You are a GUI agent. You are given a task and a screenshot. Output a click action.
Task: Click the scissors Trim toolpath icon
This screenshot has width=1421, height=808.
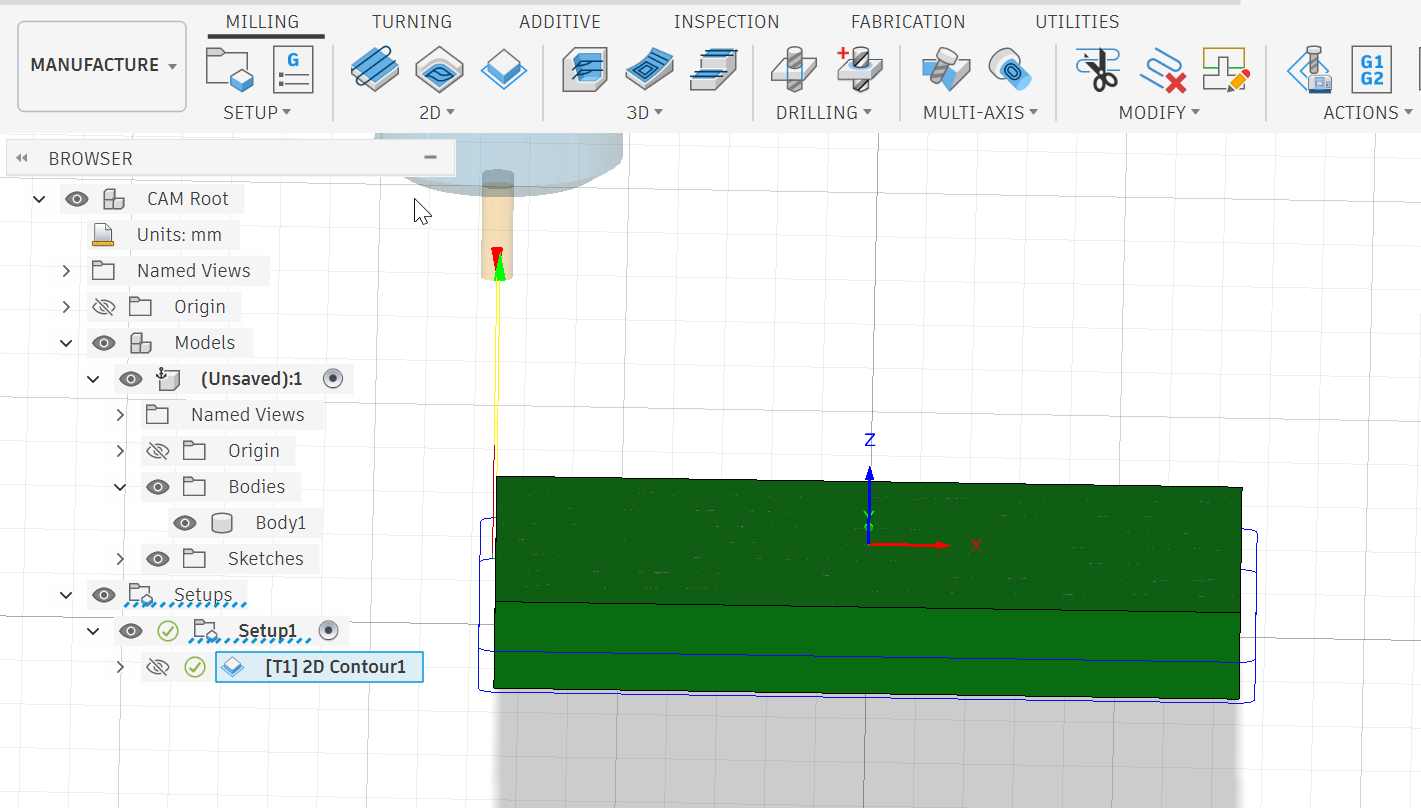tap(1098, 69)
